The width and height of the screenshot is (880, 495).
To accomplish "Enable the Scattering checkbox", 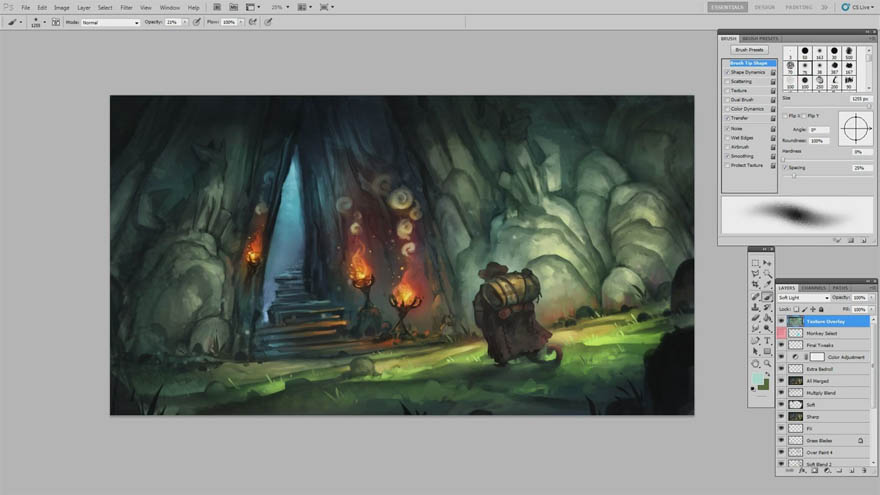I will pyautogui.click(x=727, y=81).
